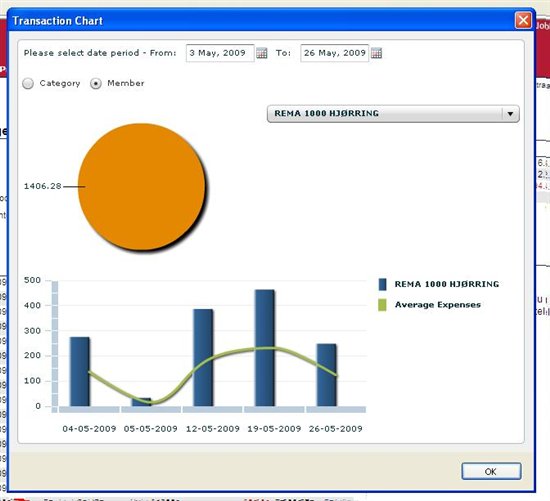Open the To date calendar picker
Screen dimensions: 550x501
coord(376,53)
